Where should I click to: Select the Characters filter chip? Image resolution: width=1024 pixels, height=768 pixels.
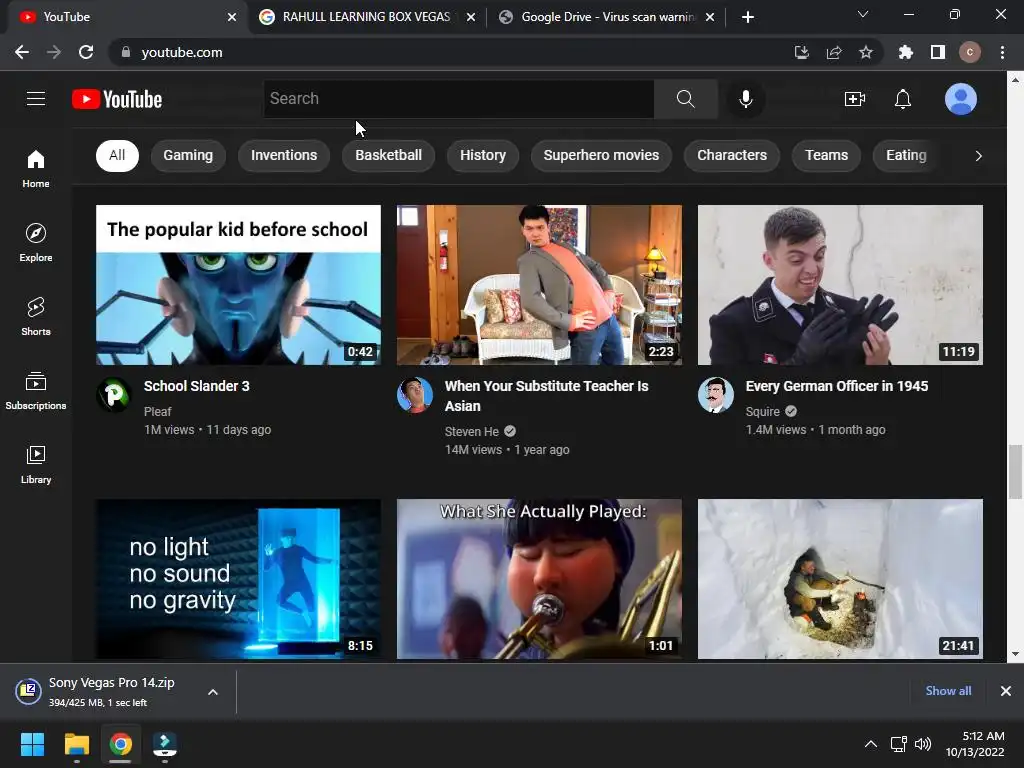coord(732,155)
